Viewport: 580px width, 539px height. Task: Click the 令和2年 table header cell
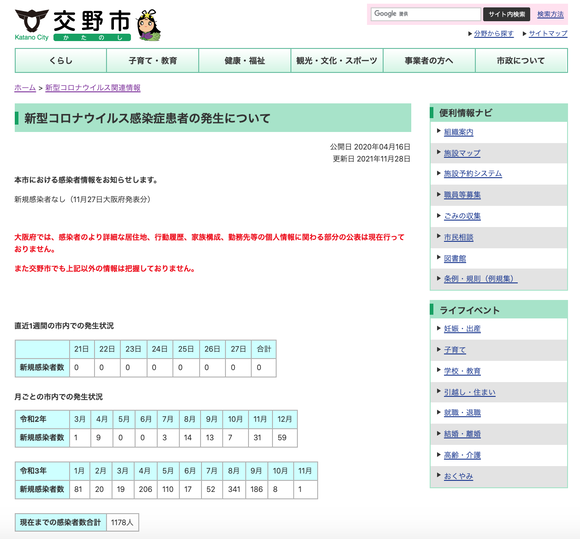[x=42, y=420]
